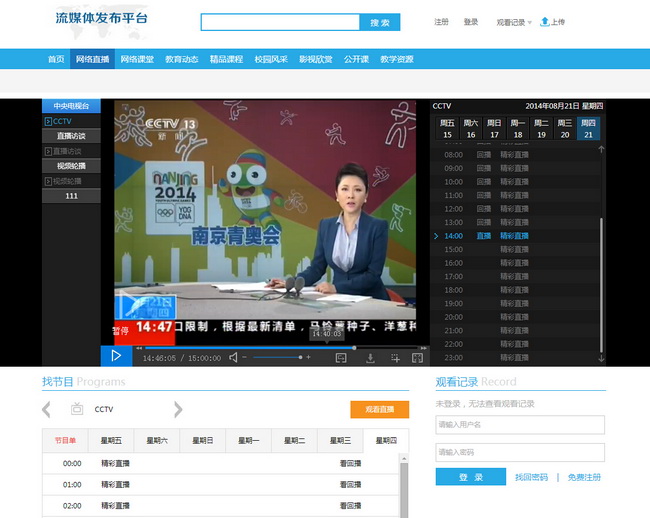This screenshot has width=650, height=518.
Task: Click the volume slider knob
Action: point(301,357)
